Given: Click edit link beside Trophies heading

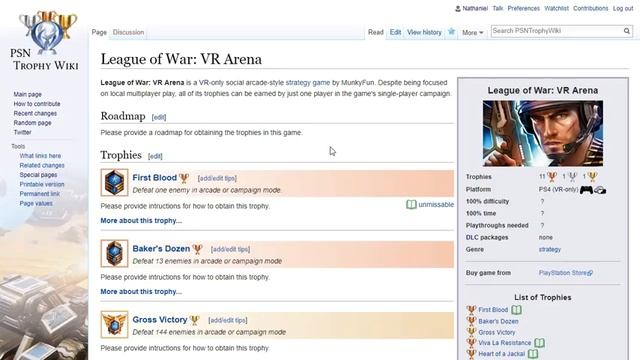Looking at the screenshot, I should (155, 156).
